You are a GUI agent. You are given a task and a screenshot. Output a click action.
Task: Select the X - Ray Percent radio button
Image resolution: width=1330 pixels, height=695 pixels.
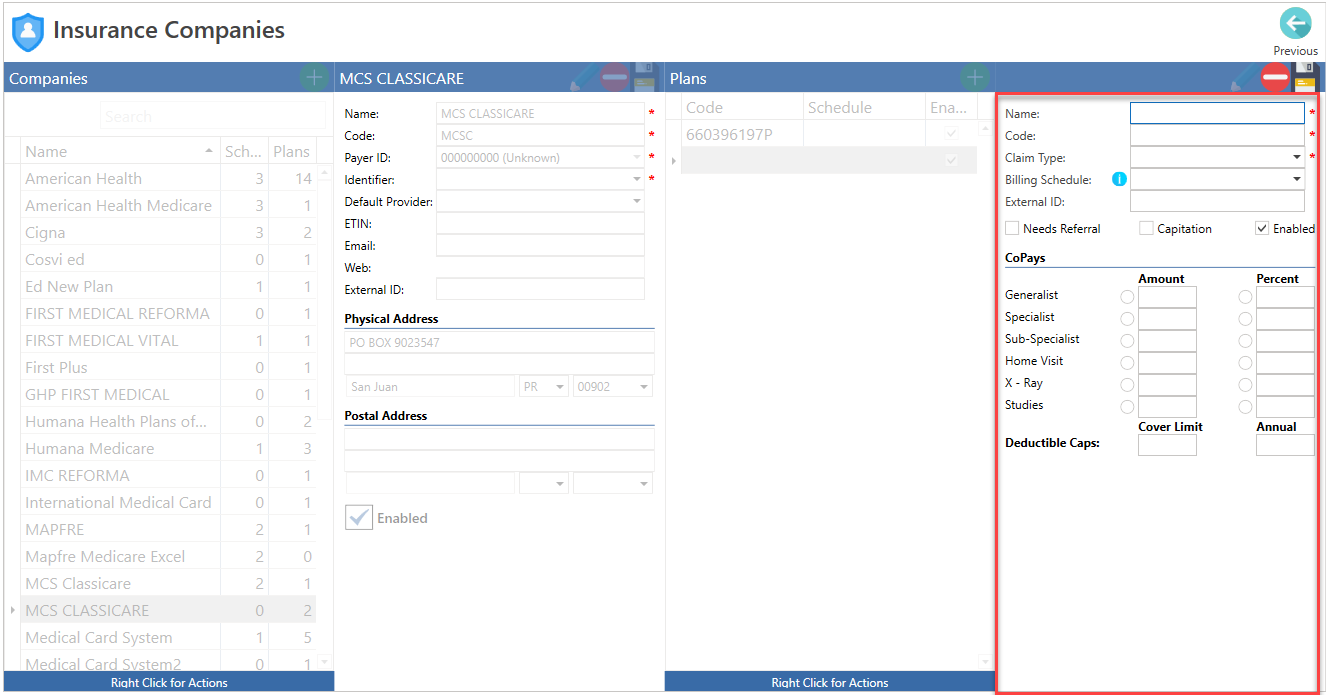[1245, 385]
